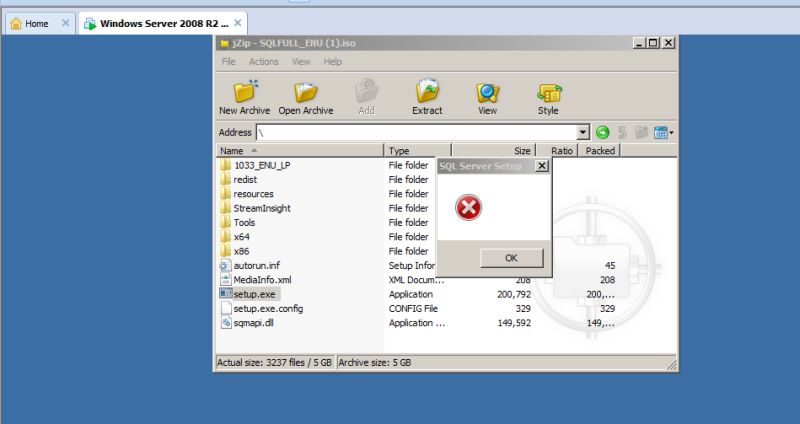Click the MediaInfo.xml file name
This screenshot has height=424, width=800.
click(x=262, y=280)
